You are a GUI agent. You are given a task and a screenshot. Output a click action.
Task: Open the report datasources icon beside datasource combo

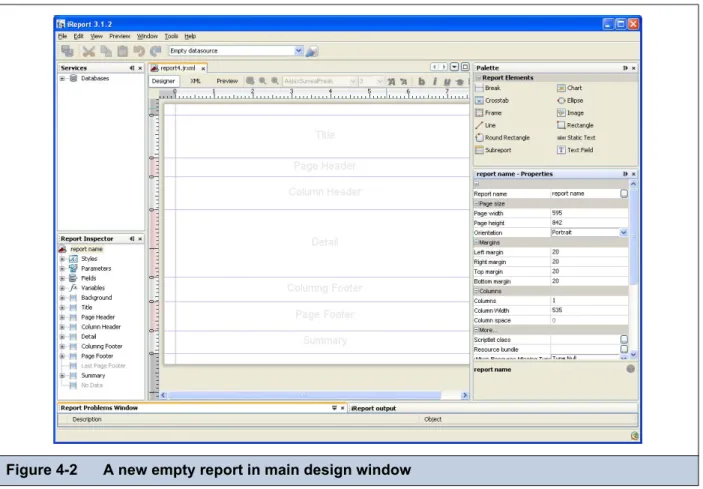tap(312, 52)
